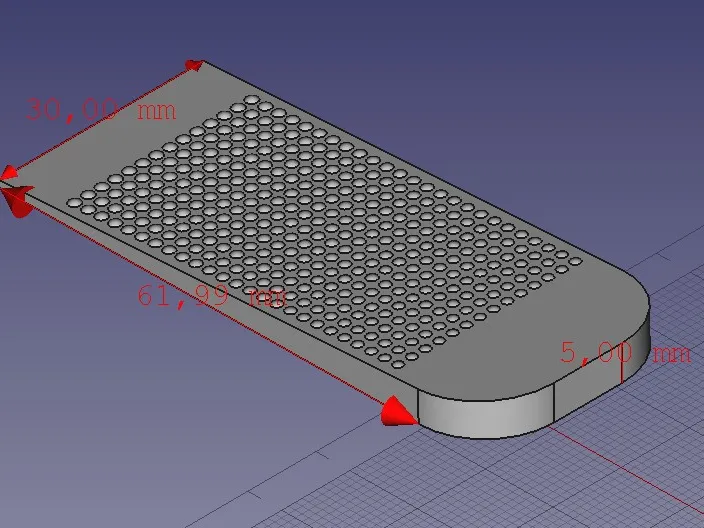Select the 61,99 mm dimension label

click(212, 296)
